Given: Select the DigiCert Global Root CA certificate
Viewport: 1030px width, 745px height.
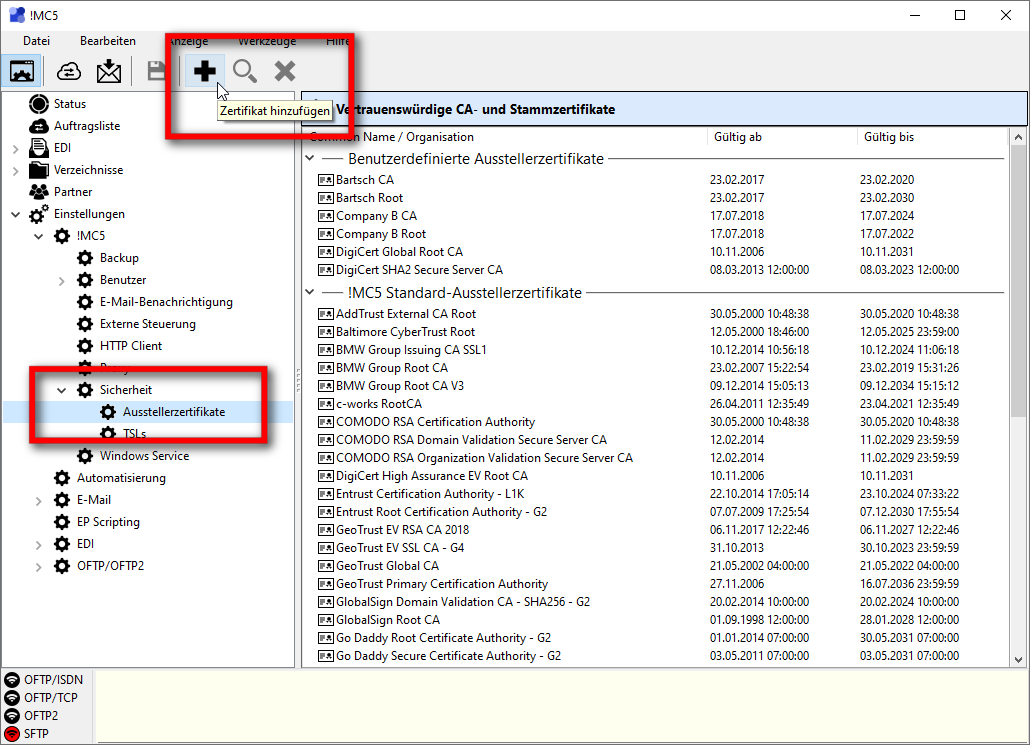Looking at the screenshot, I should pyautogui.click(x=399, y=252).
